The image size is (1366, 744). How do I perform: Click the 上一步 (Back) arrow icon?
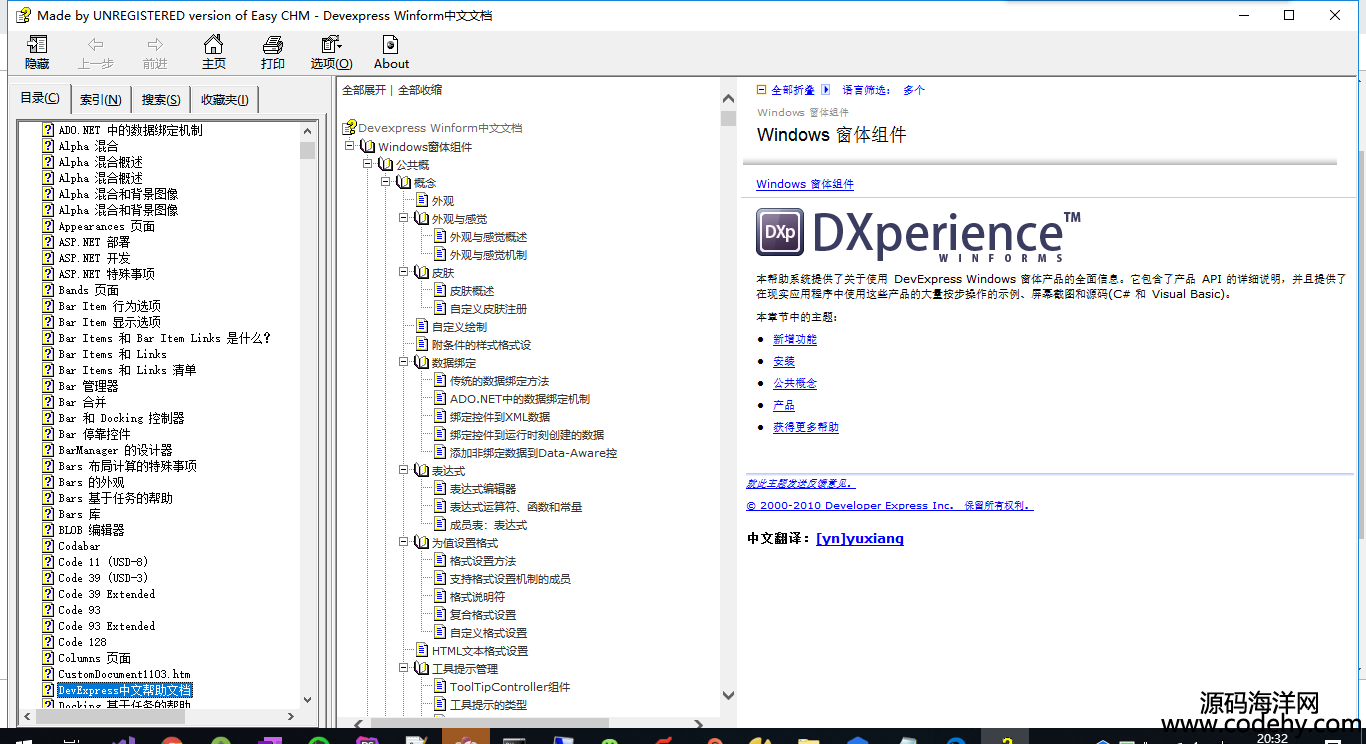(96, 44)
